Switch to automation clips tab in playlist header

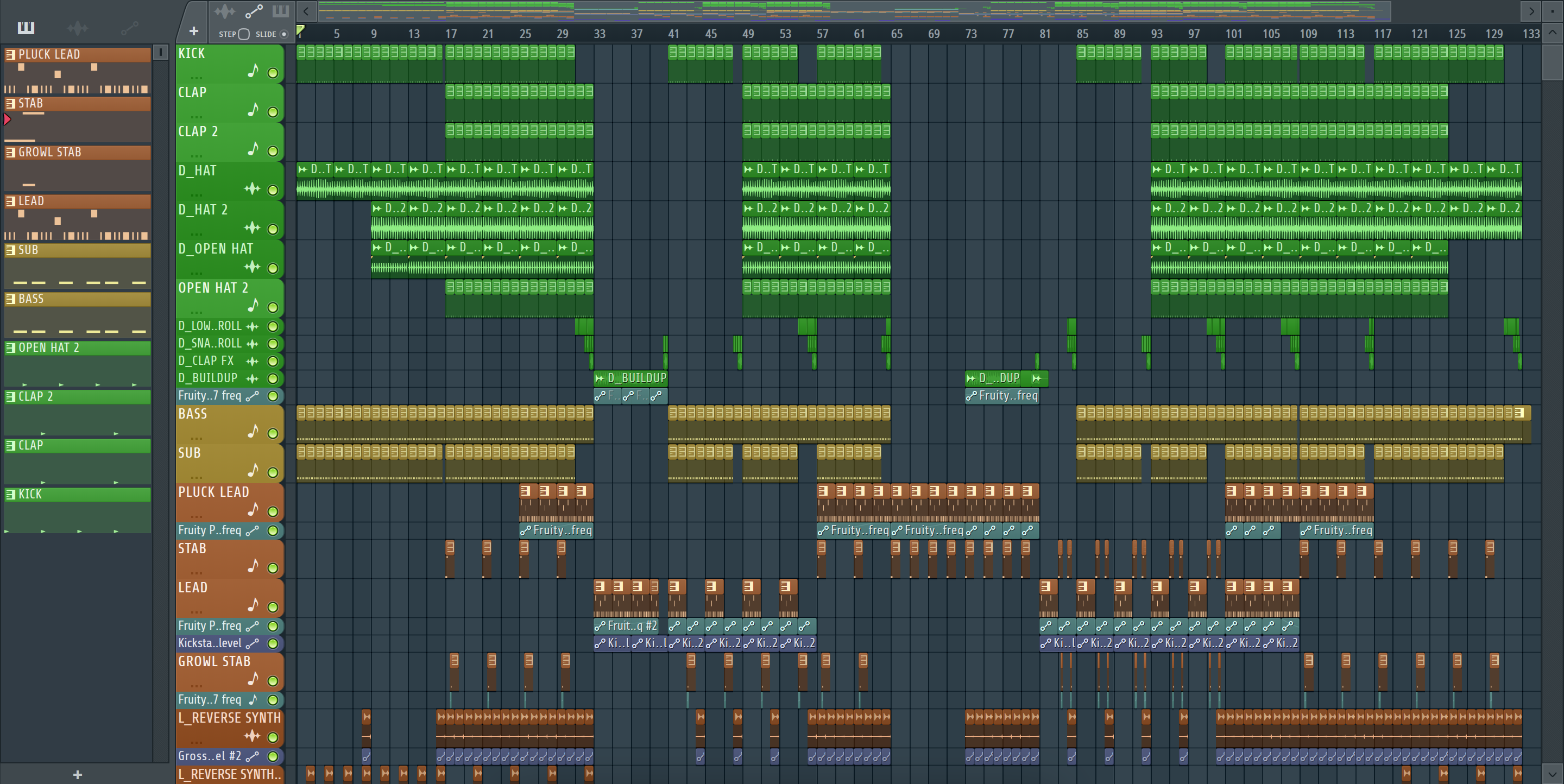[254, 11]
